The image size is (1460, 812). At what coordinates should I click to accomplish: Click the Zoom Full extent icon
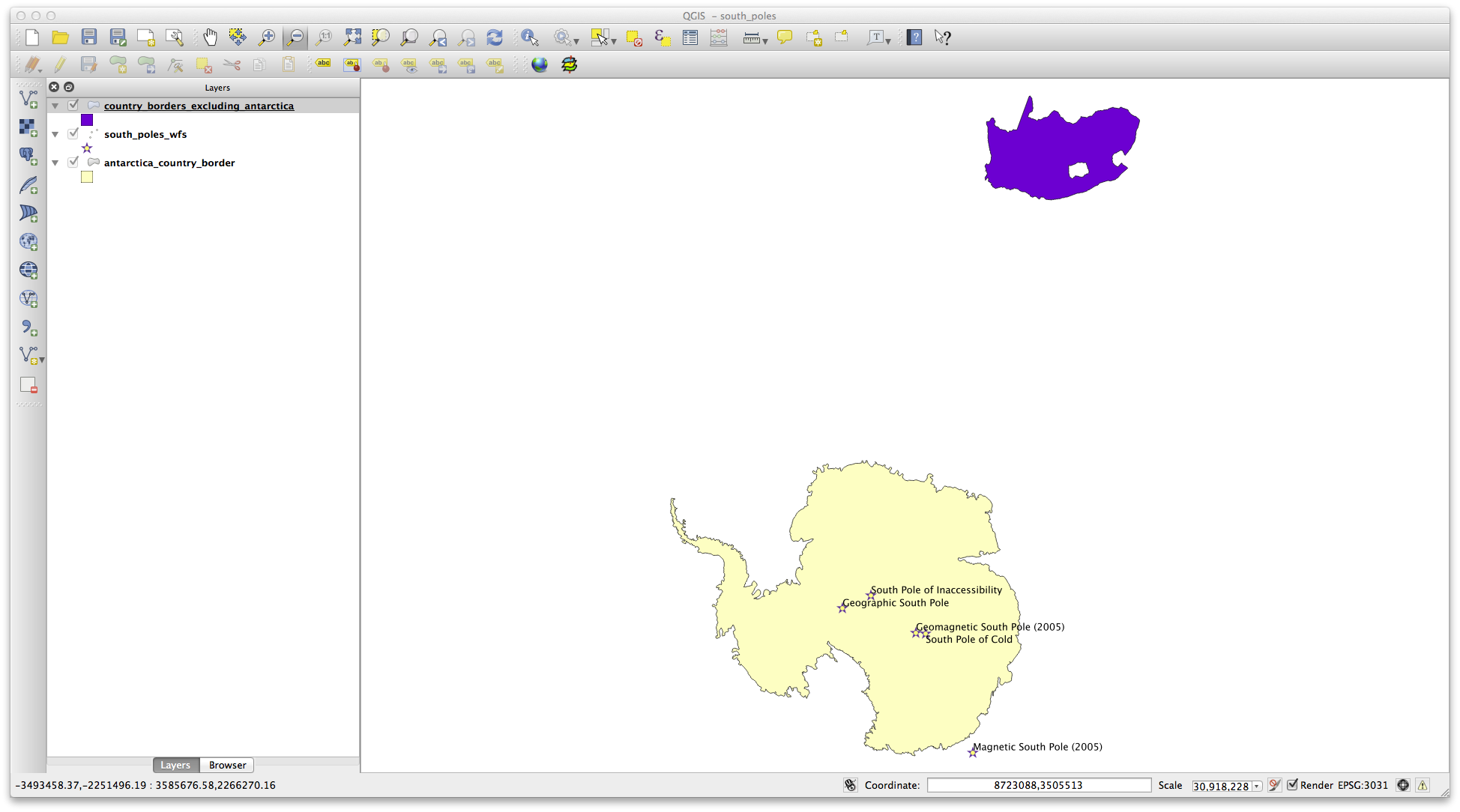tap(352, 37)
